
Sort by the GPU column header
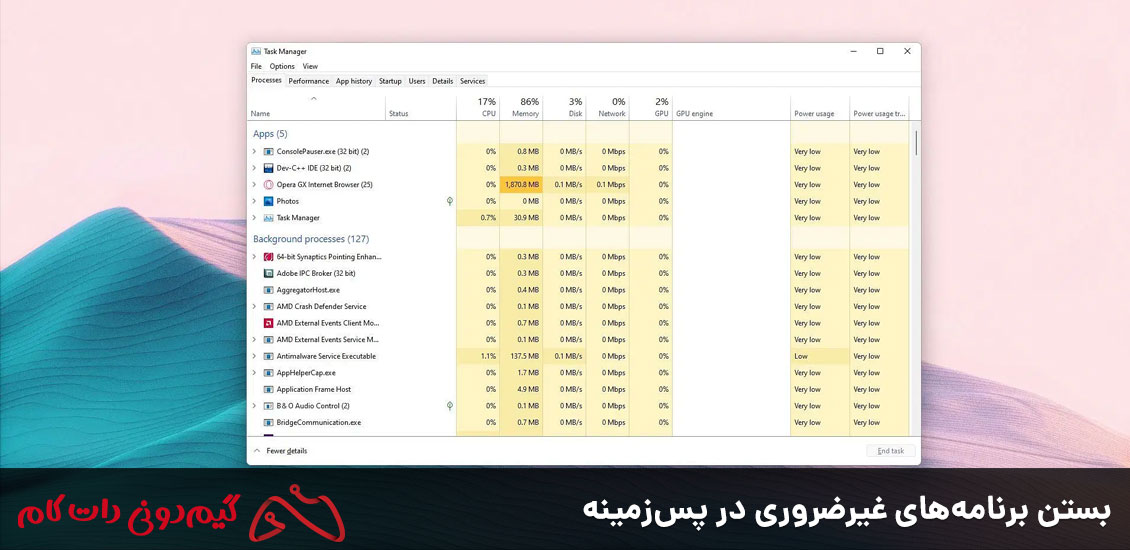point(651,107)
